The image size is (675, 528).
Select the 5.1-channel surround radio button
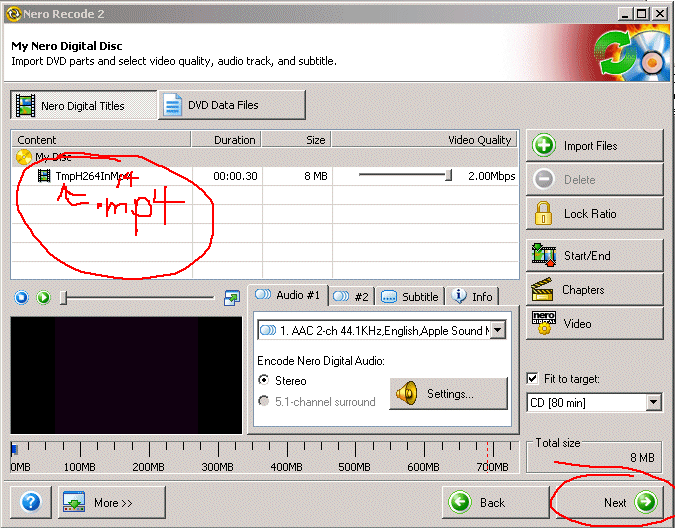pyautogui.click(x=263, y=401)
